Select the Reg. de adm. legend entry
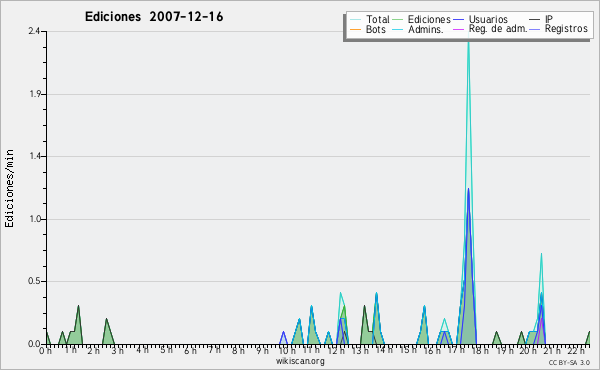 pos(490,29)
